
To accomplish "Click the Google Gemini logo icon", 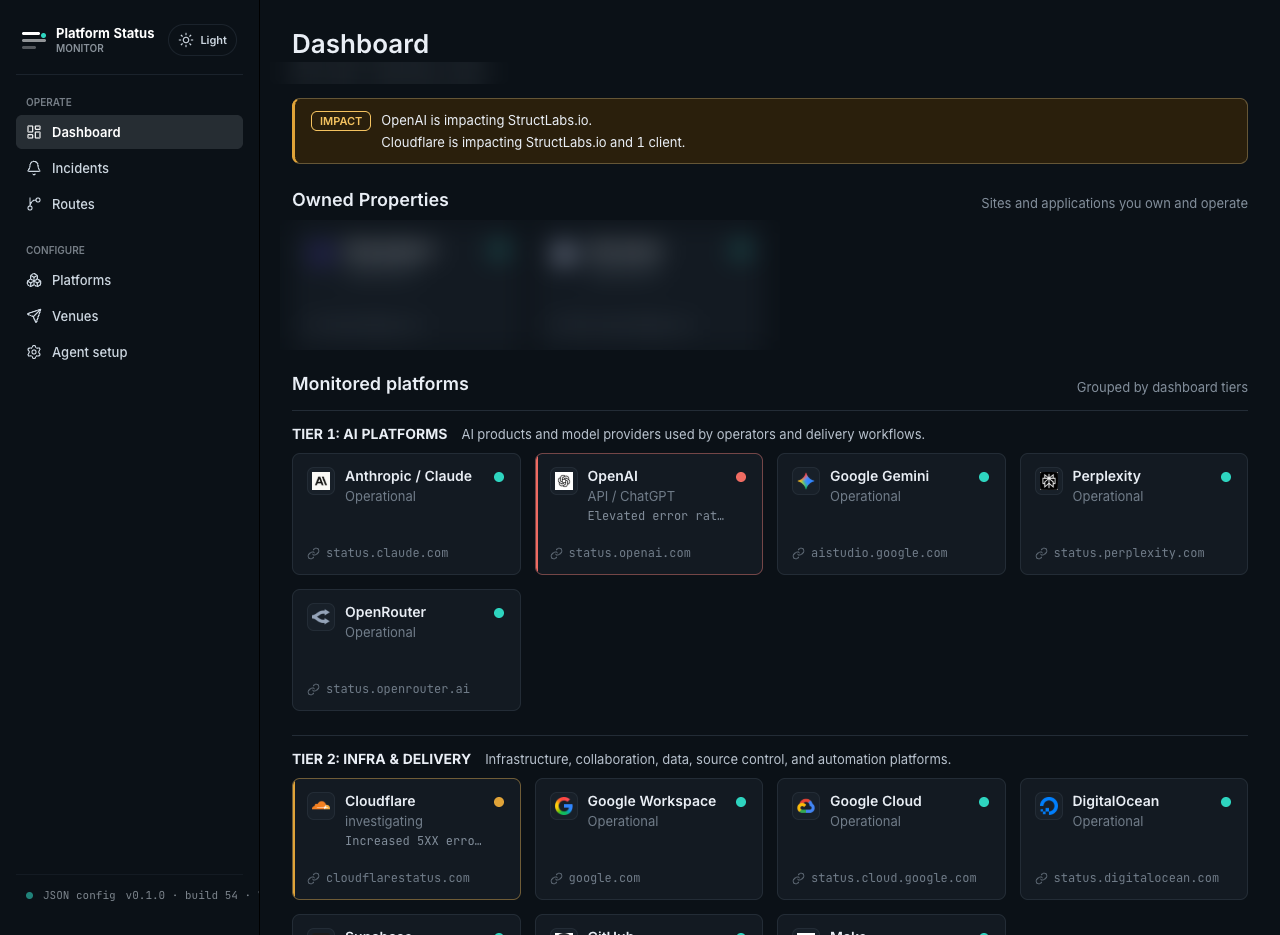I will pos(806,481).
